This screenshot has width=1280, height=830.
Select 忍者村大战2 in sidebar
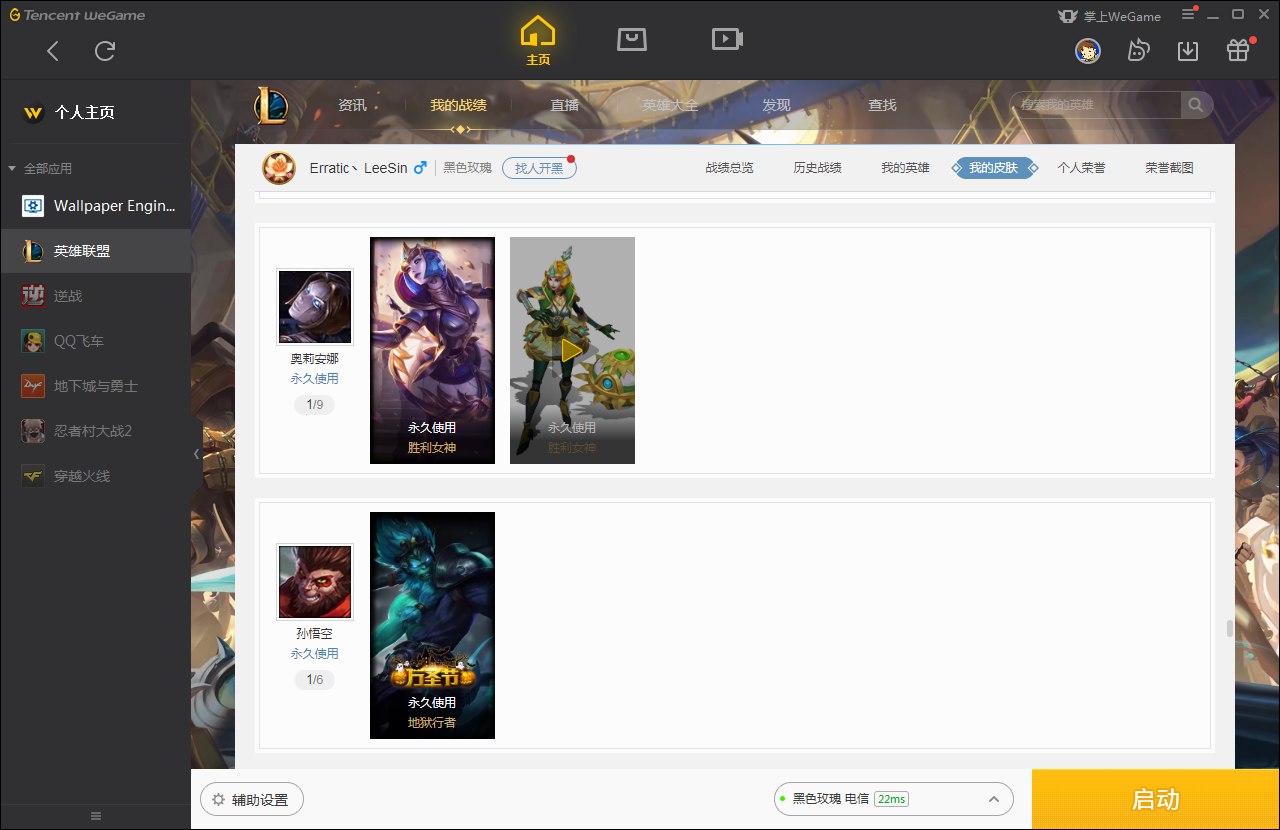coord(95,431)
